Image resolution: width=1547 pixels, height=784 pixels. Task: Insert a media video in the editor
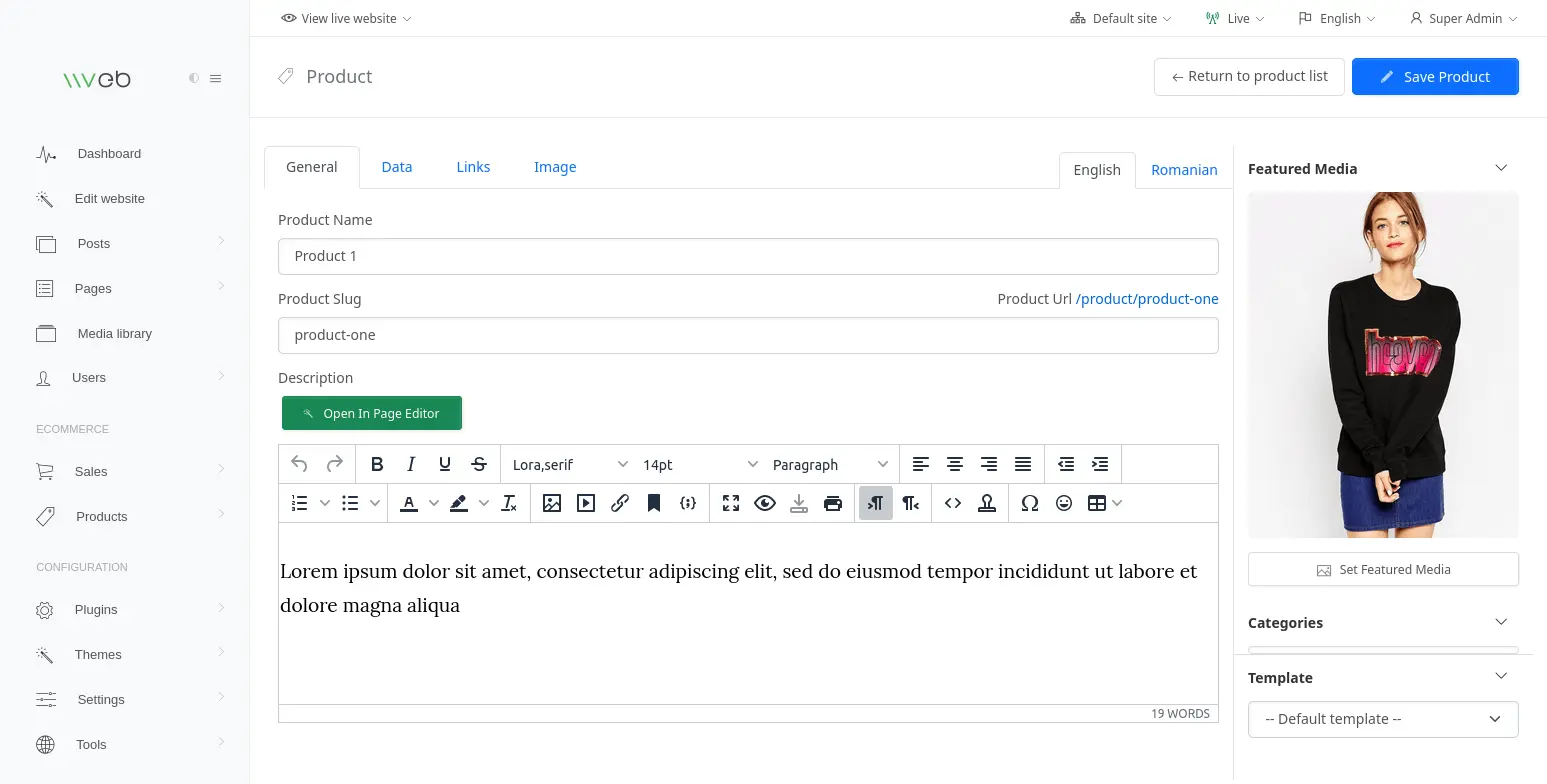[x=585, y=503]
